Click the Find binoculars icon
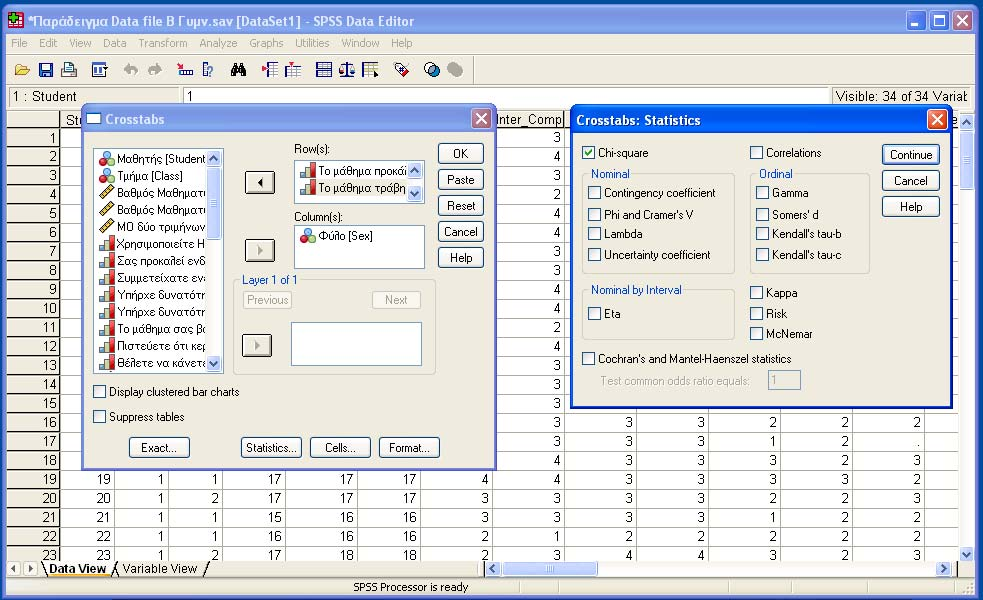Screen dimensions: 983x600 click(238, 70)
